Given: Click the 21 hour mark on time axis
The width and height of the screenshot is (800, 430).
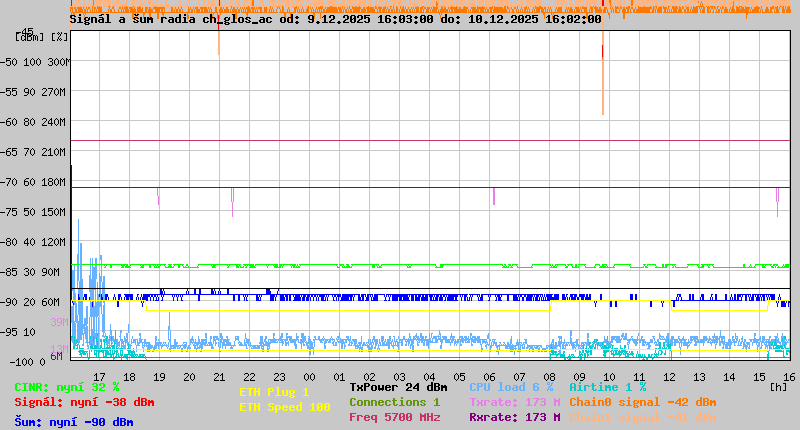Looking at the screenshot, I should [x=219, y=377].
